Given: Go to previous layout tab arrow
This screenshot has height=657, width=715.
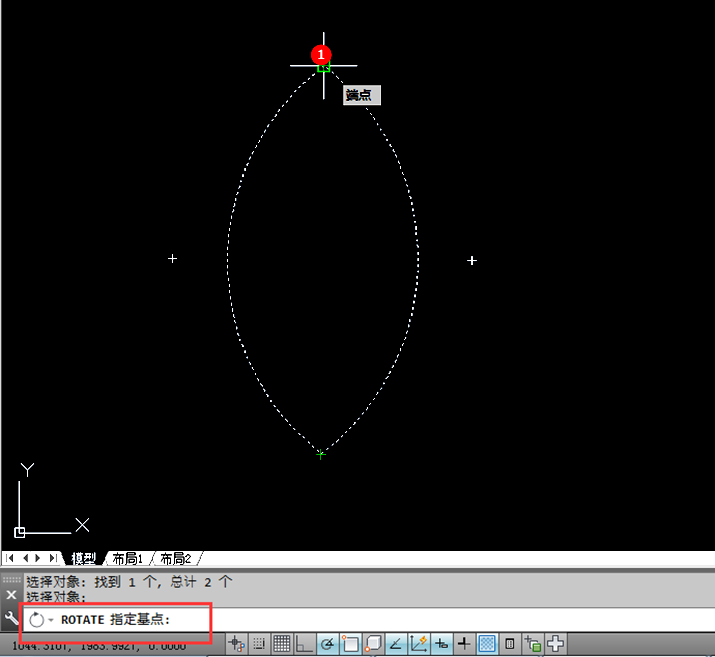Looking at the screenshot, I should coord(25,558).
